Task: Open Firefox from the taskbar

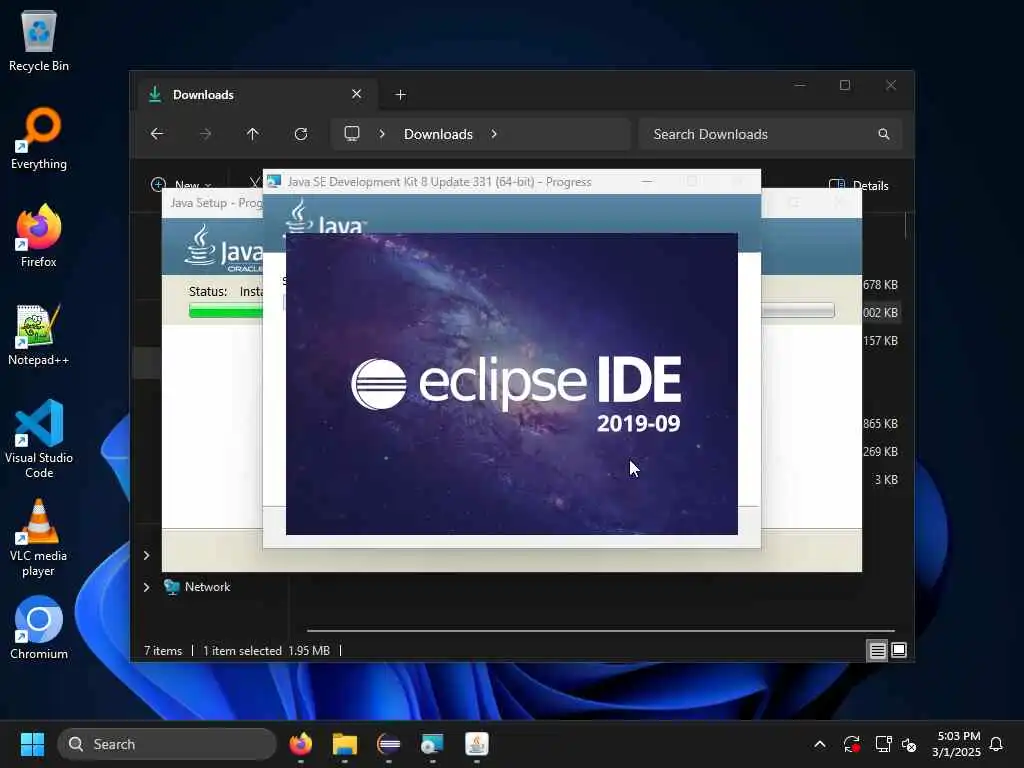Action: pos(300,744)
